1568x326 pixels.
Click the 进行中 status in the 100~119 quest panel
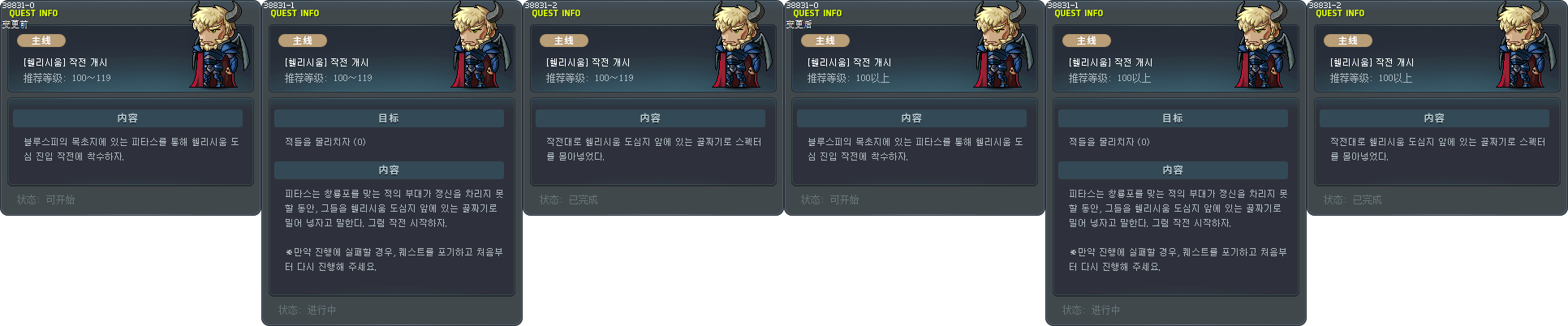[321, 310]
